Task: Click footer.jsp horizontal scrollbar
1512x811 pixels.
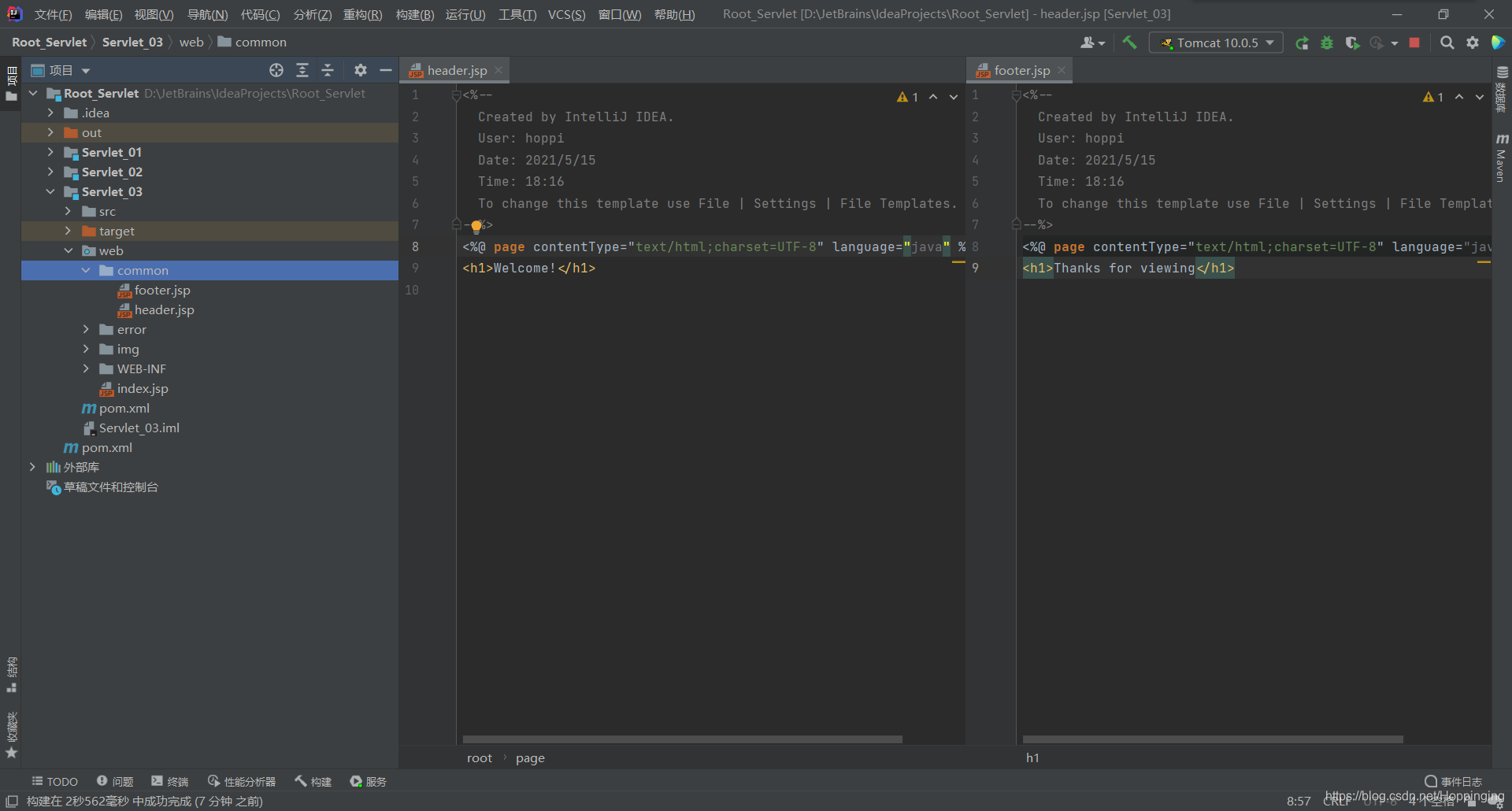Action: [x=1213, y=739]
